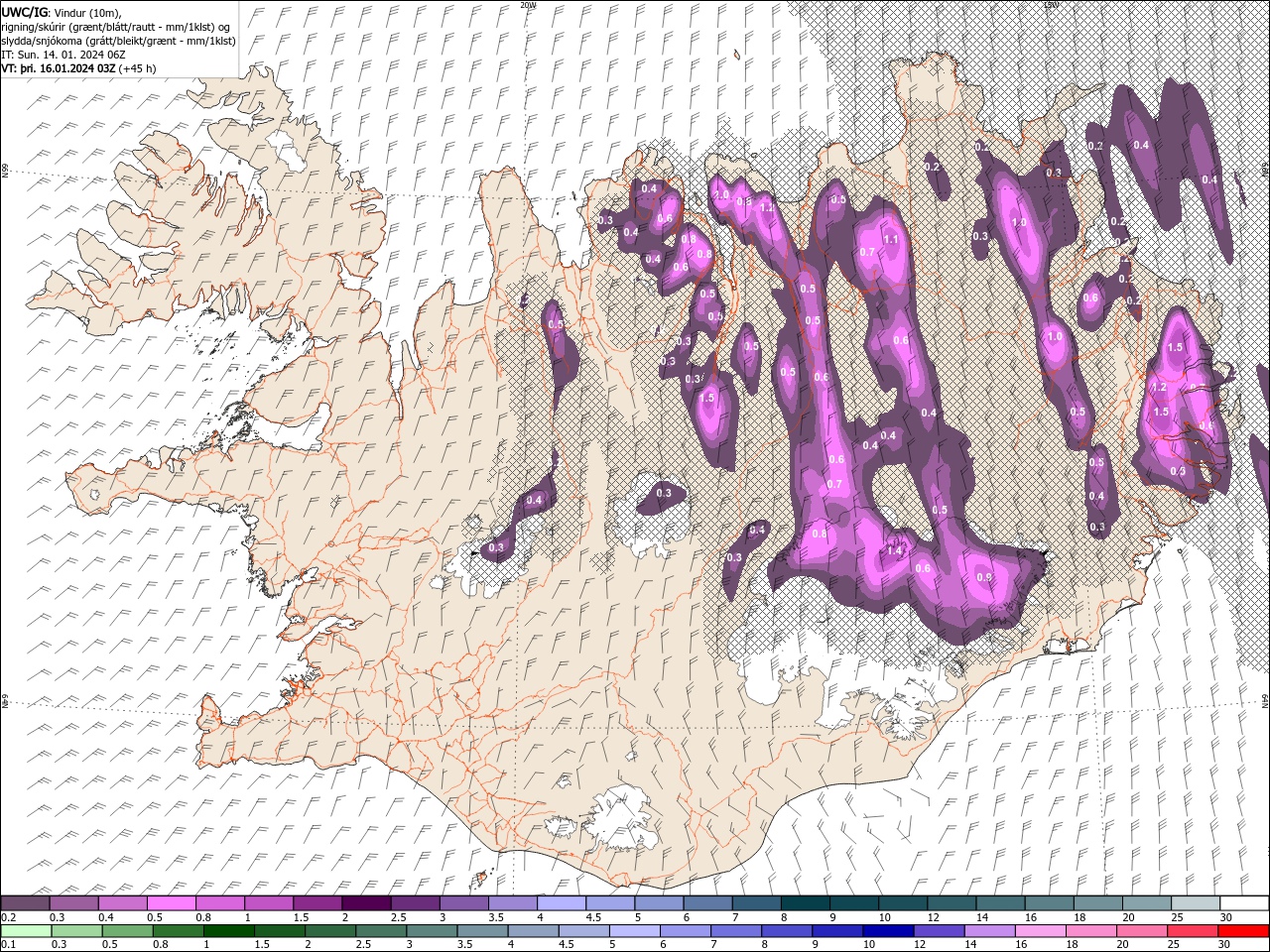Click the 20W longitude label

[x=528, y=5]
